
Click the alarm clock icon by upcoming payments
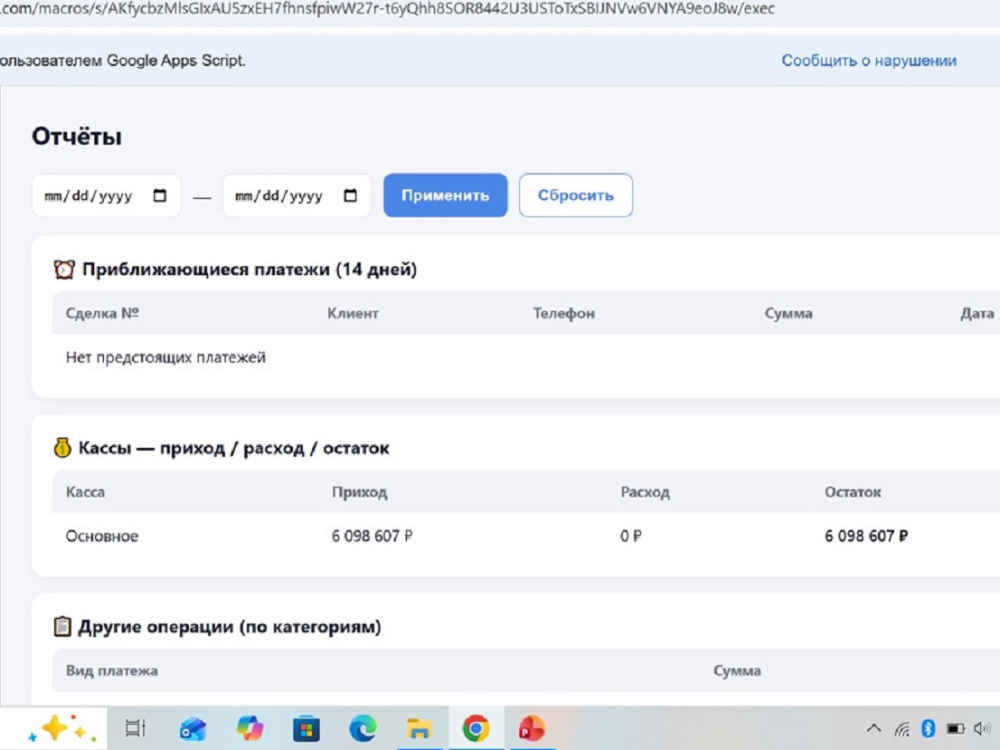64,270
